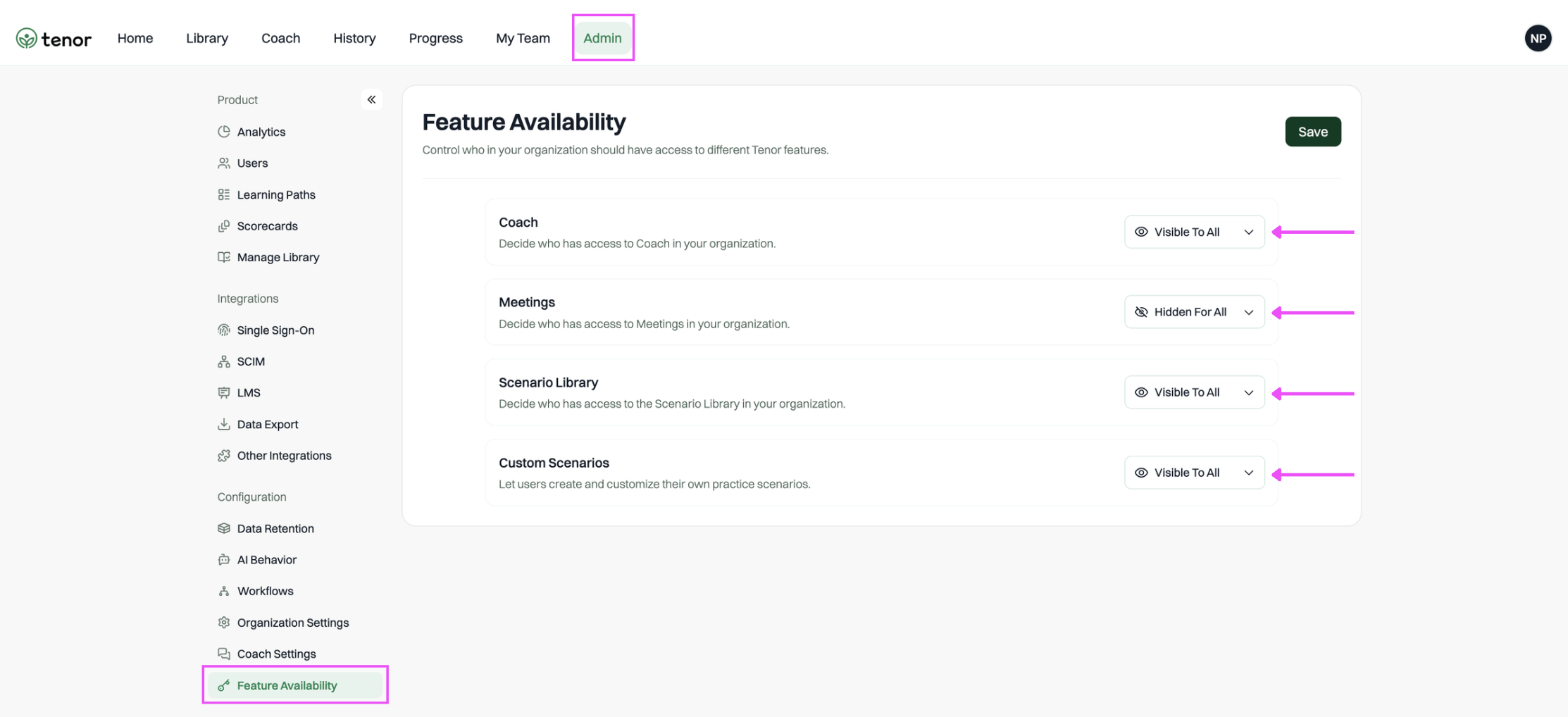Click the Learning Paths list icon

[x=224, y=194]
